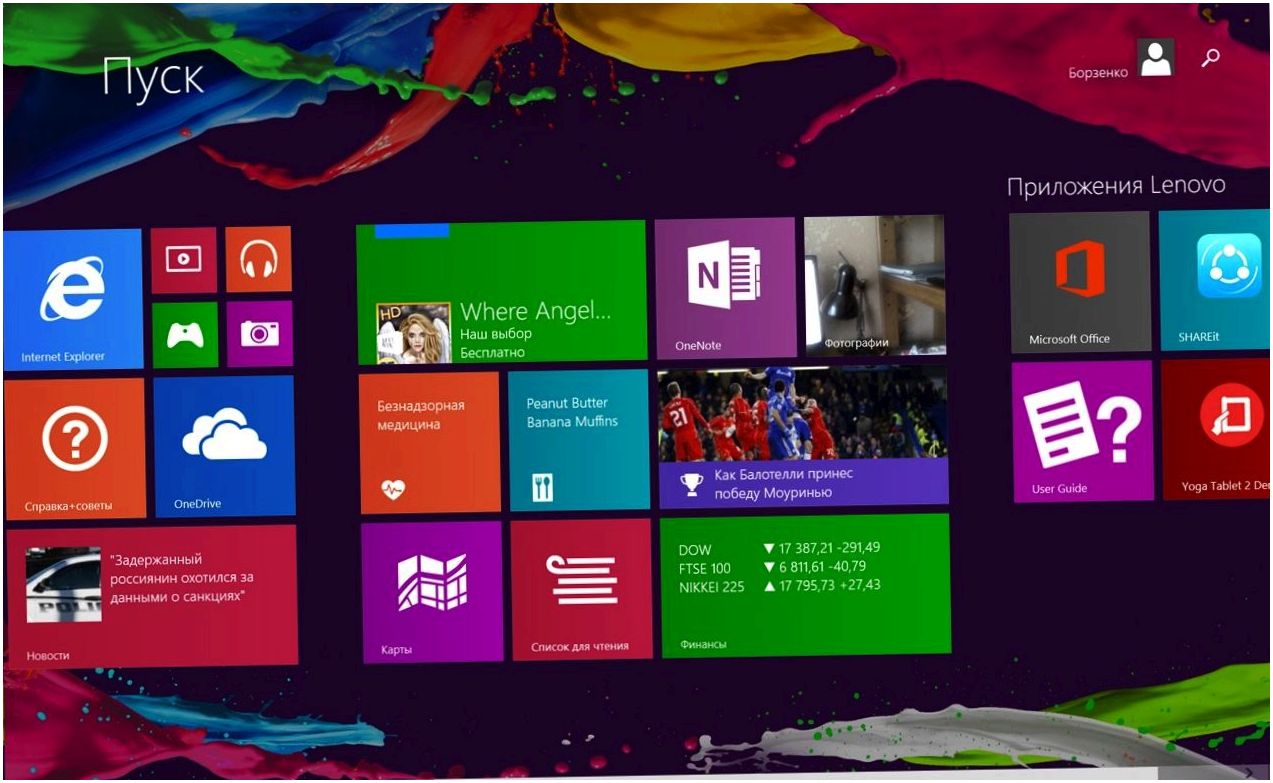Click the Борзенко account name
1273x783 pixels.
(x=1098, y=72)
